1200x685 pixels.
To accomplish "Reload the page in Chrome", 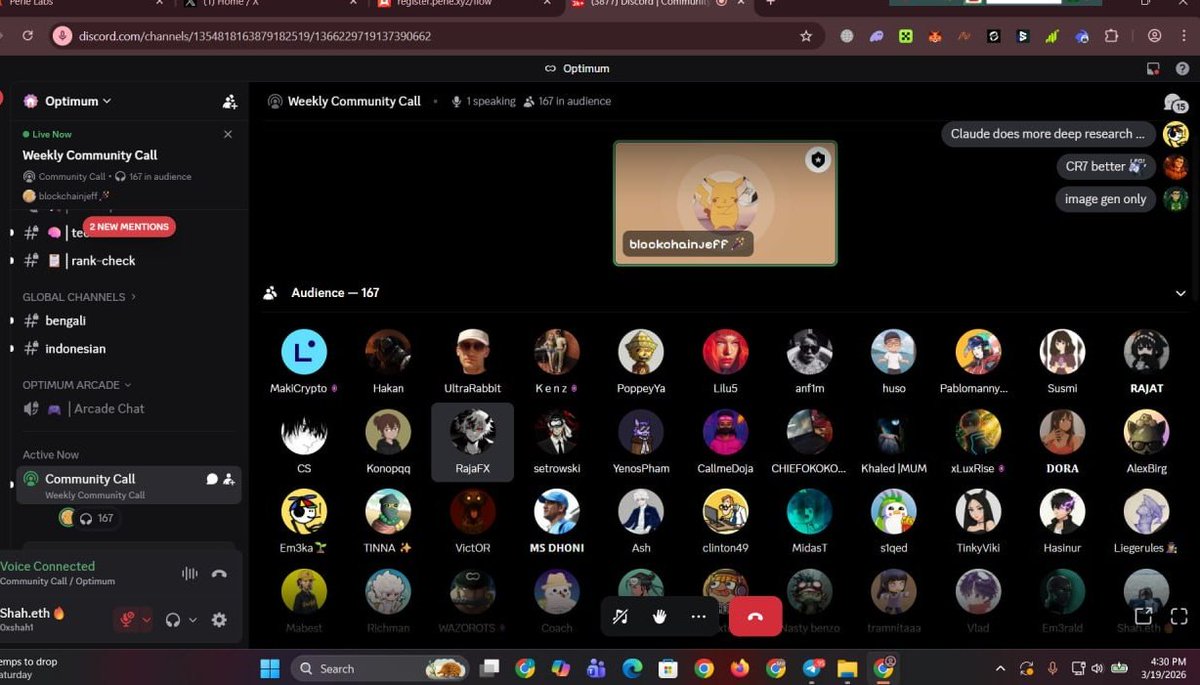I will 27,36.
